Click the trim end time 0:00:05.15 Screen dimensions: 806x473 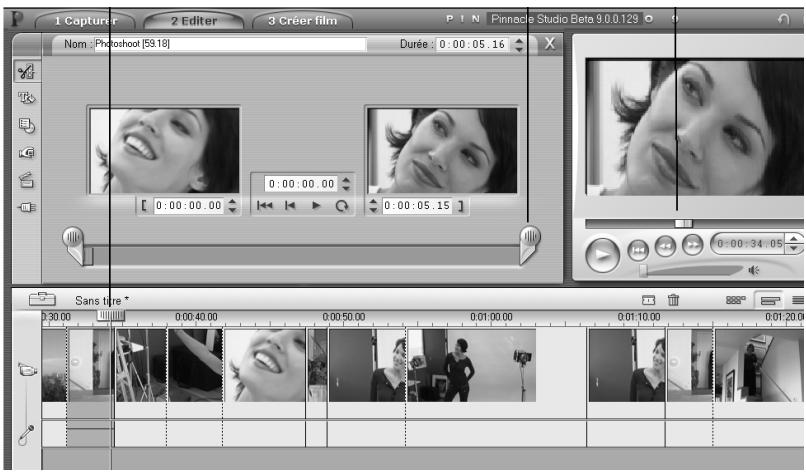click(417, 206)
